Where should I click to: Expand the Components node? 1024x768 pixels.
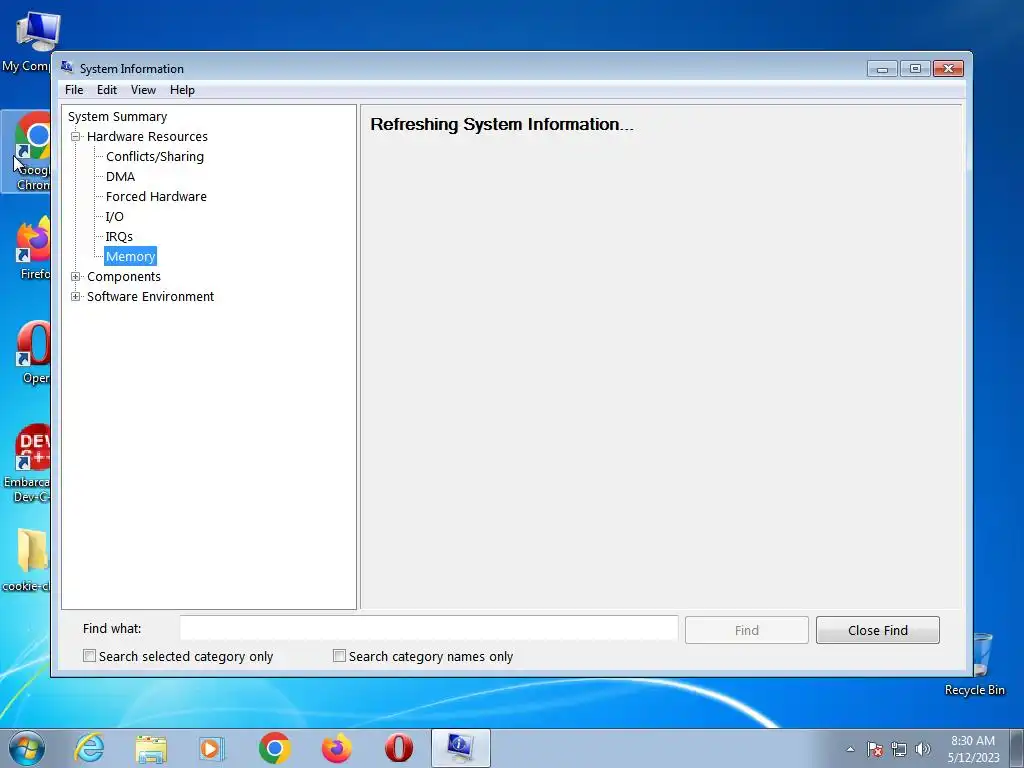point(76,277)
